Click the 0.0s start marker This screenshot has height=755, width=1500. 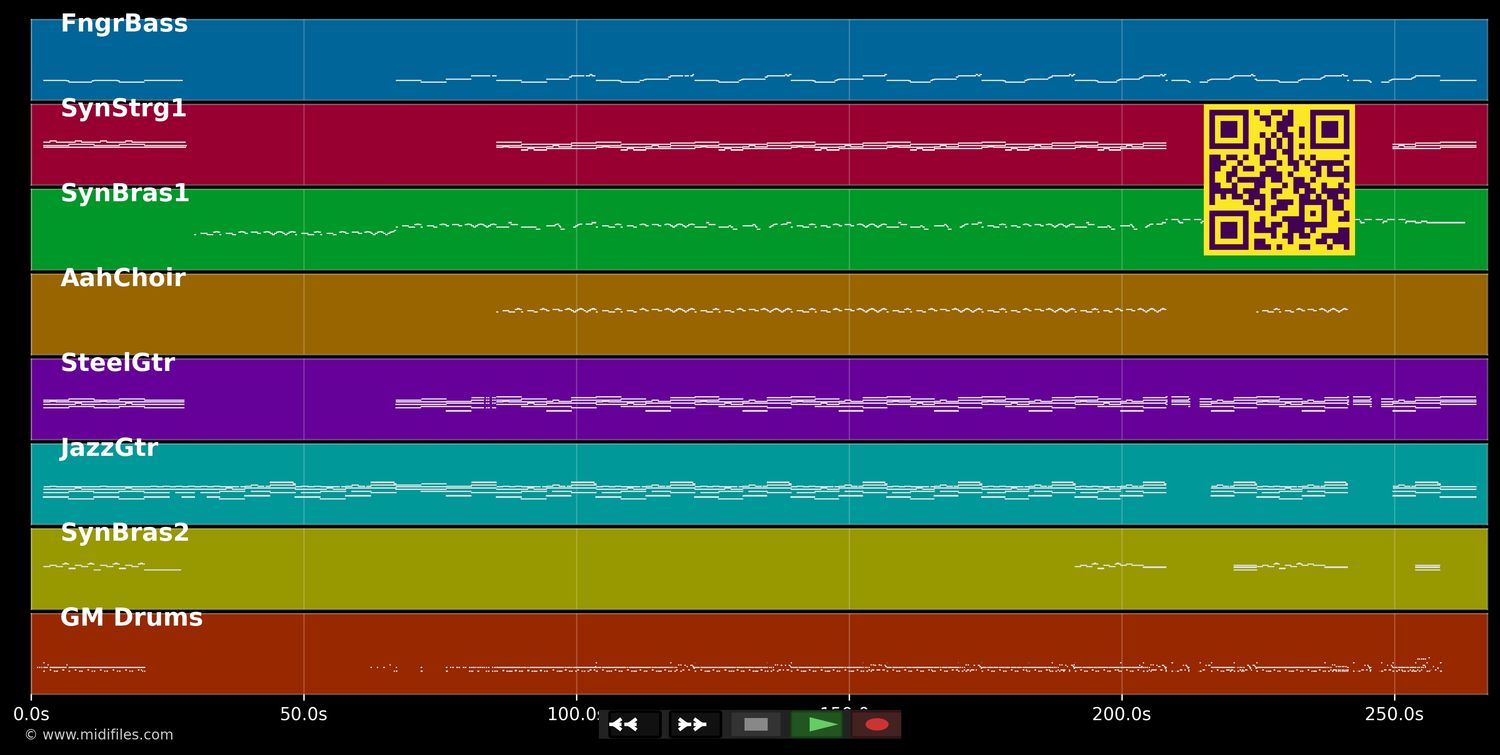pos(31,714)
